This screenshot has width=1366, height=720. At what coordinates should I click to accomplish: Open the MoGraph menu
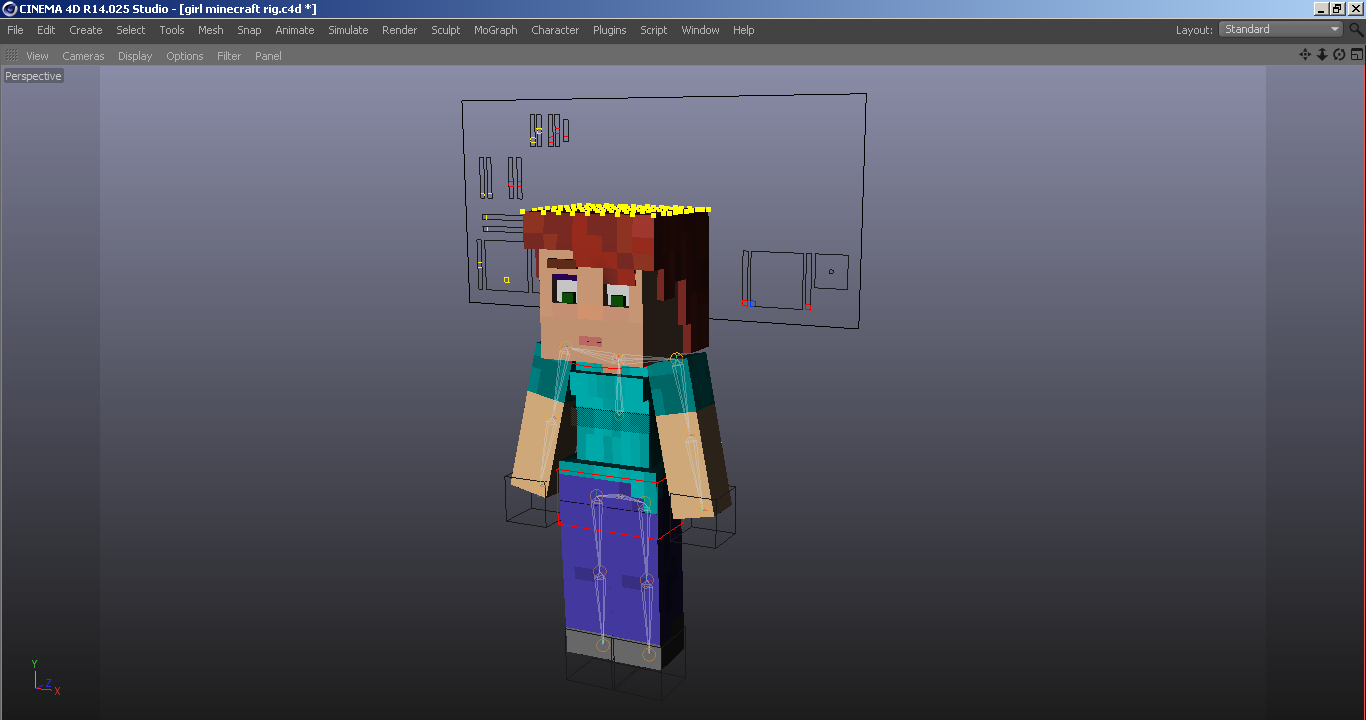point(495,30)
